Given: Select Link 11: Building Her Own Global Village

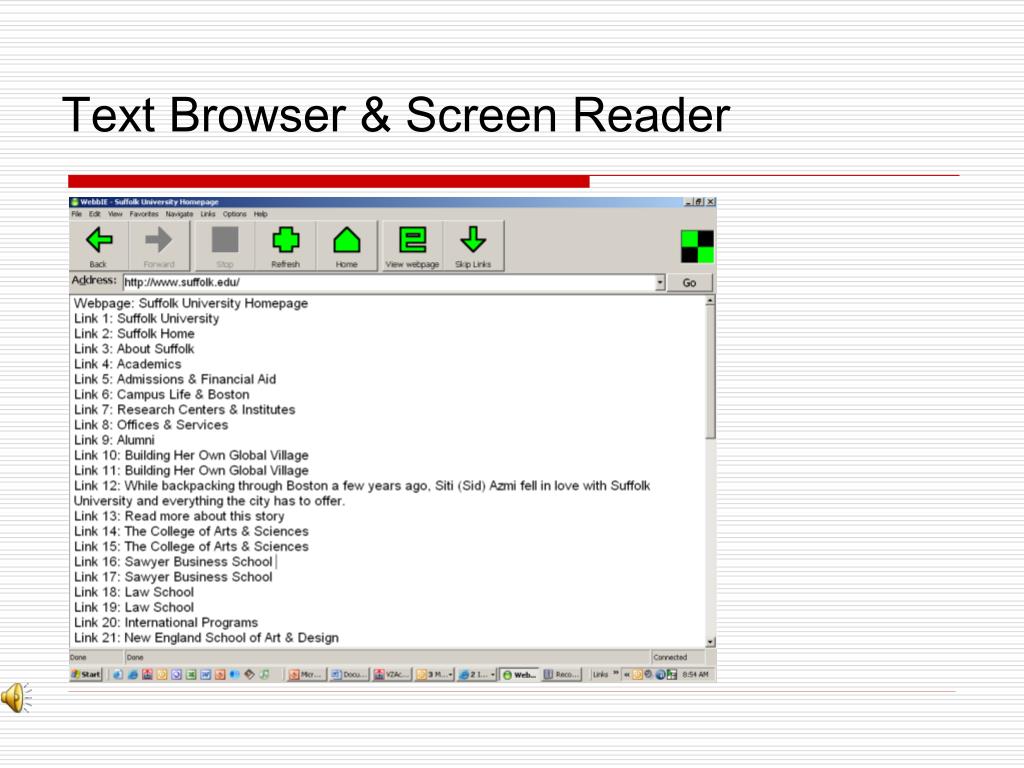Looking at the screenshot, I should (x=191, y=470).
